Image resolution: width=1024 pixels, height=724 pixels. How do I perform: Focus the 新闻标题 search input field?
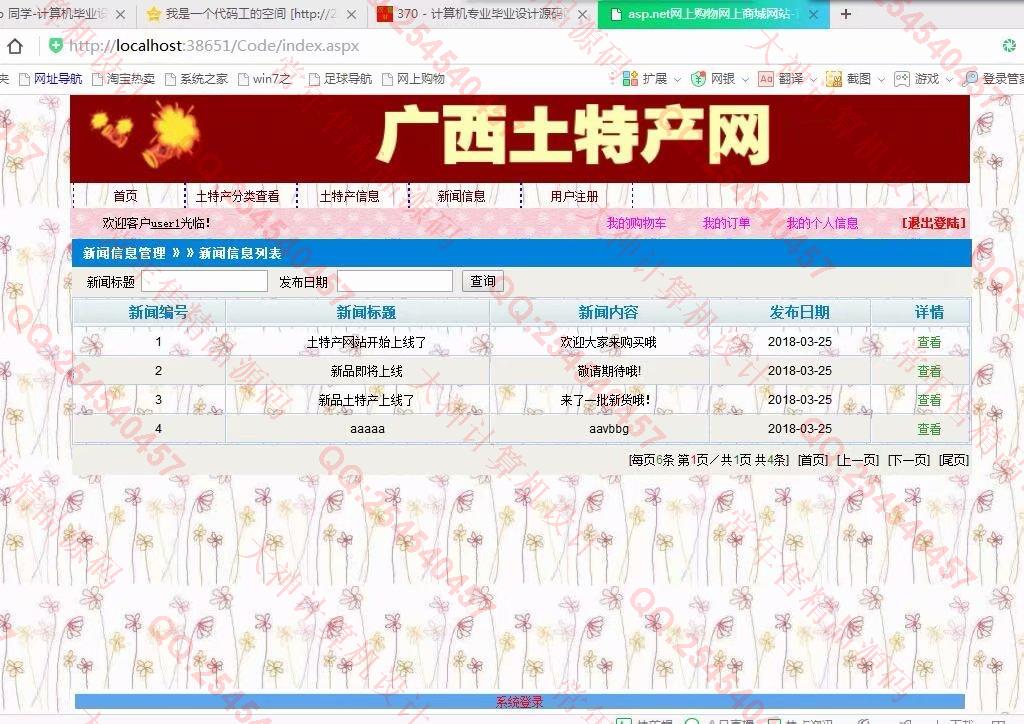[204, 281]
